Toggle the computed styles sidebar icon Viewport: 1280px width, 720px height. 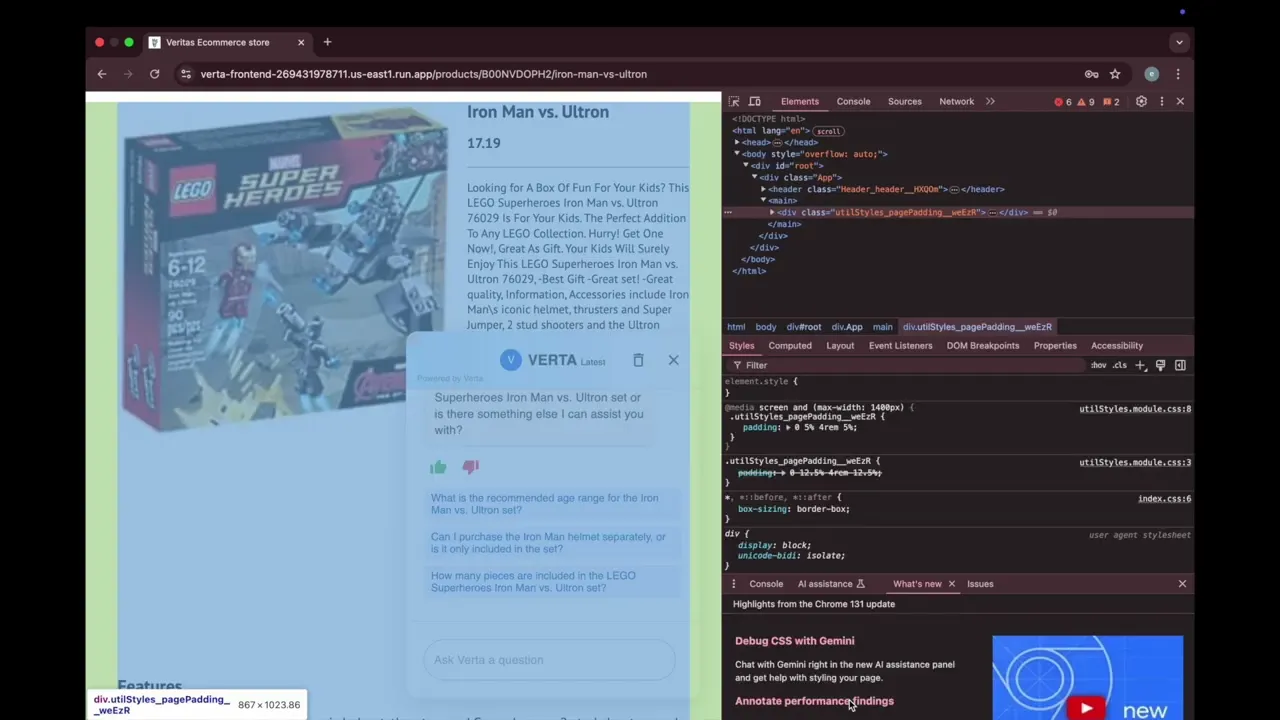(x=1180, y=366)
